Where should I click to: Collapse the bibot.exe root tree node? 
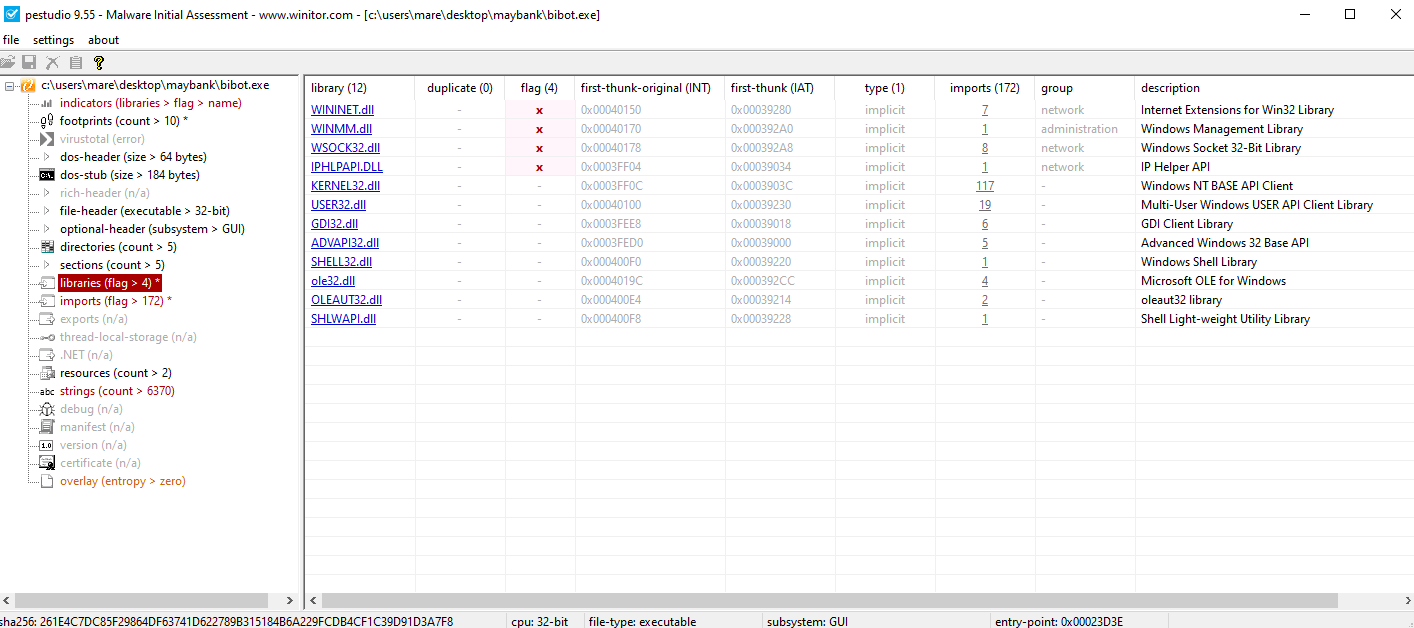pos(9,86)
